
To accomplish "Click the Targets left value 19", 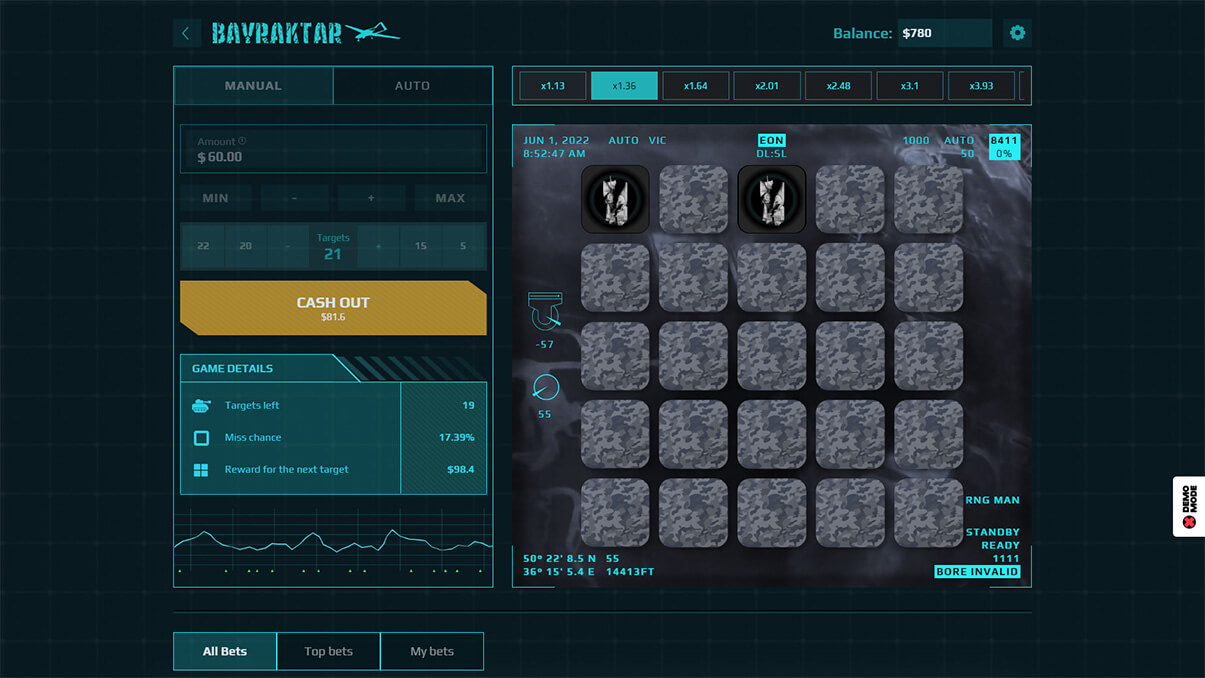I will click(468, 405).
